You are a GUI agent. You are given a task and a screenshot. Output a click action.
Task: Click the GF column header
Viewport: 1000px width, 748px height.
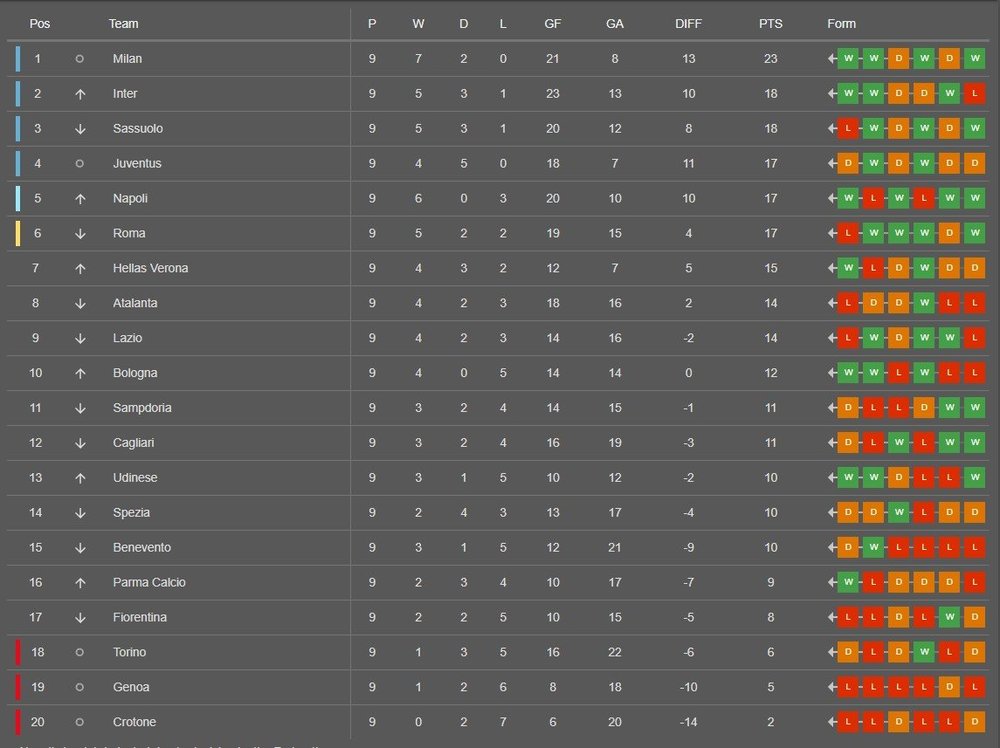[552, 24]
